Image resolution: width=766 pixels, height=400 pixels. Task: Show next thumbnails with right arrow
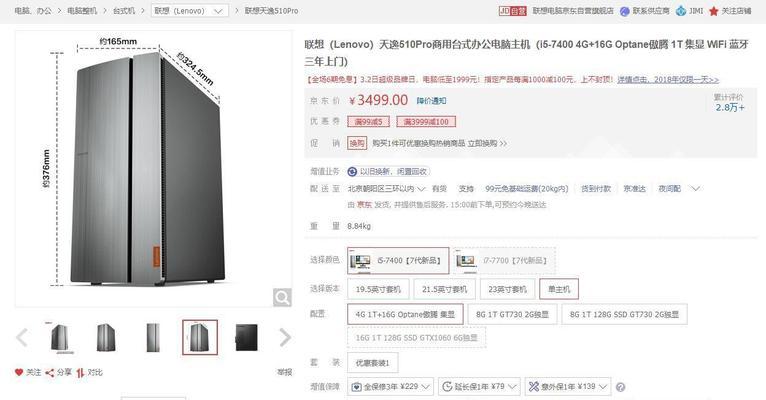click(285, 337)
